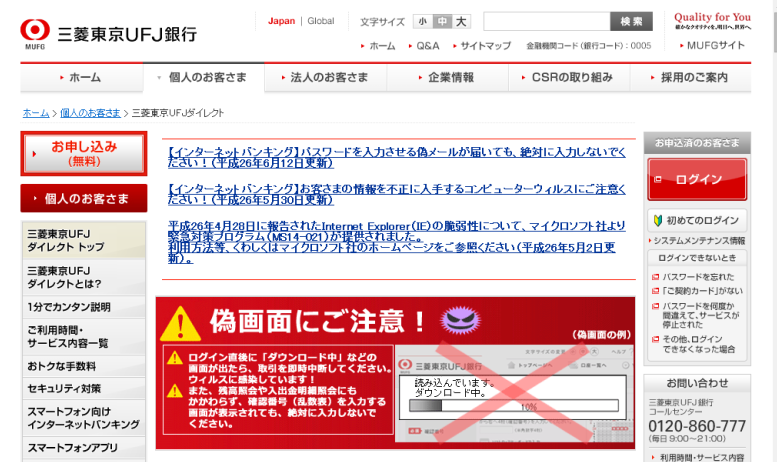Select large font size 大
Screen dimensions: 777x462
coord(460,21)
